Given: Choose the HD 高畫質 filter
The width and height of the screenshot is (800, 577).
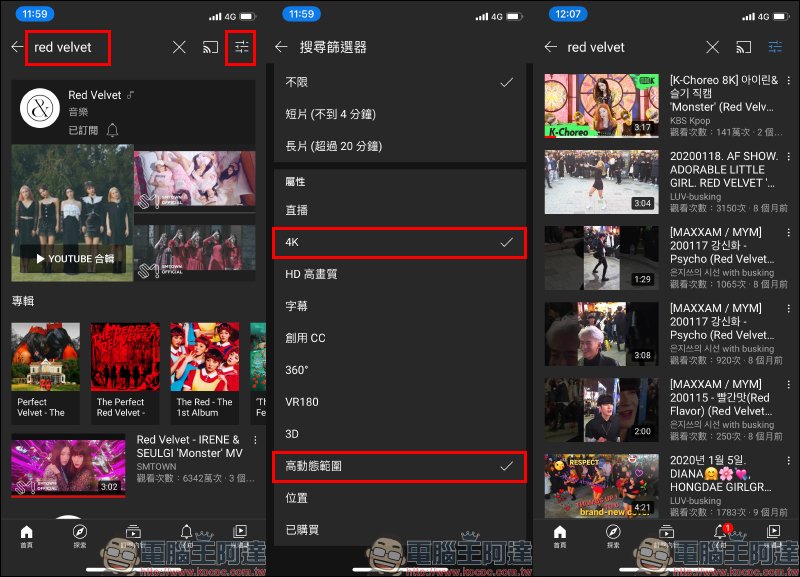Looking at the screenshot, I should coord(399,274).
